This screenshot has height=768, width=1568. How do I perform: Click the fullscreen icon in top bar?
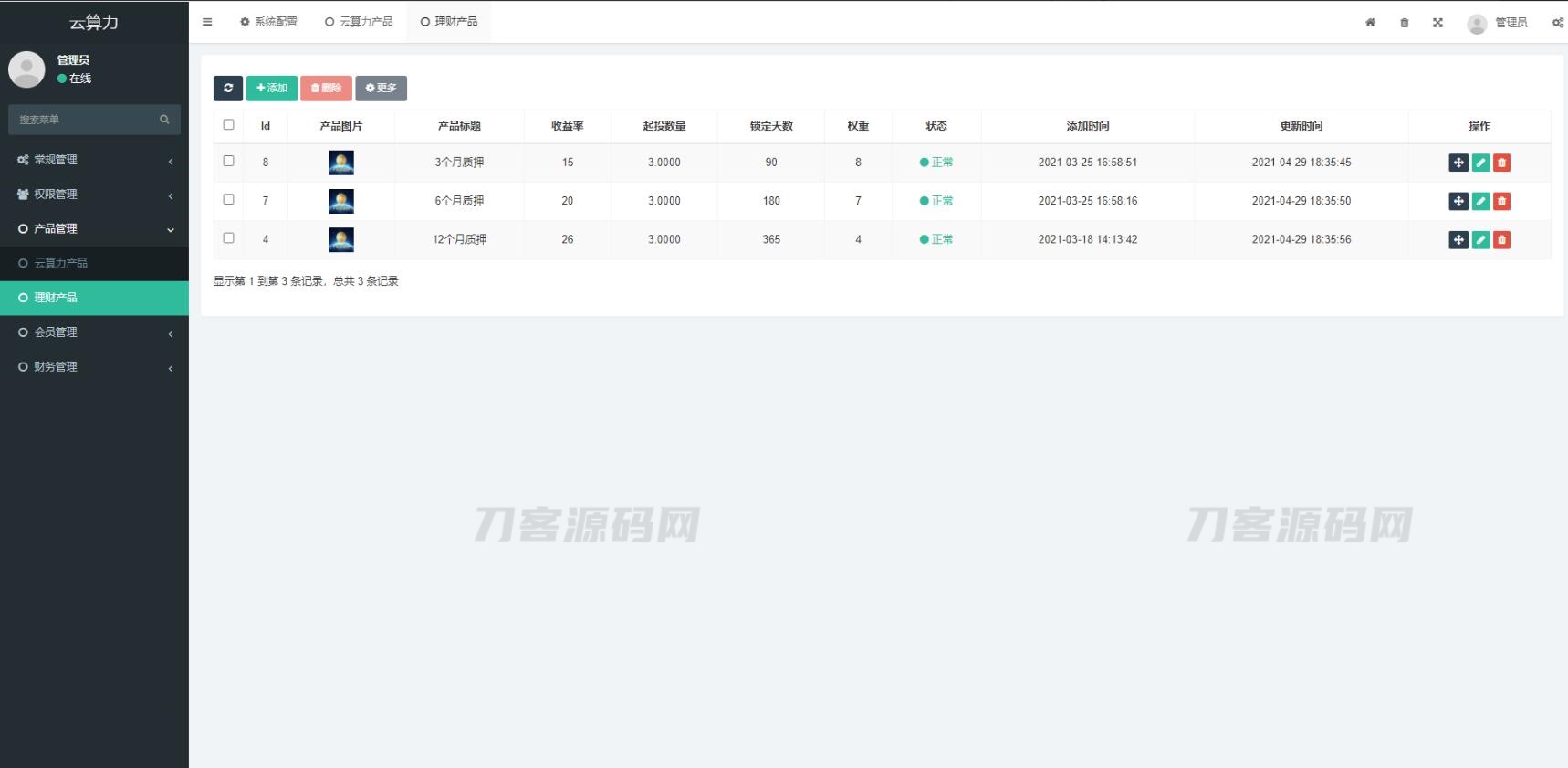[x=1437, y=23]
